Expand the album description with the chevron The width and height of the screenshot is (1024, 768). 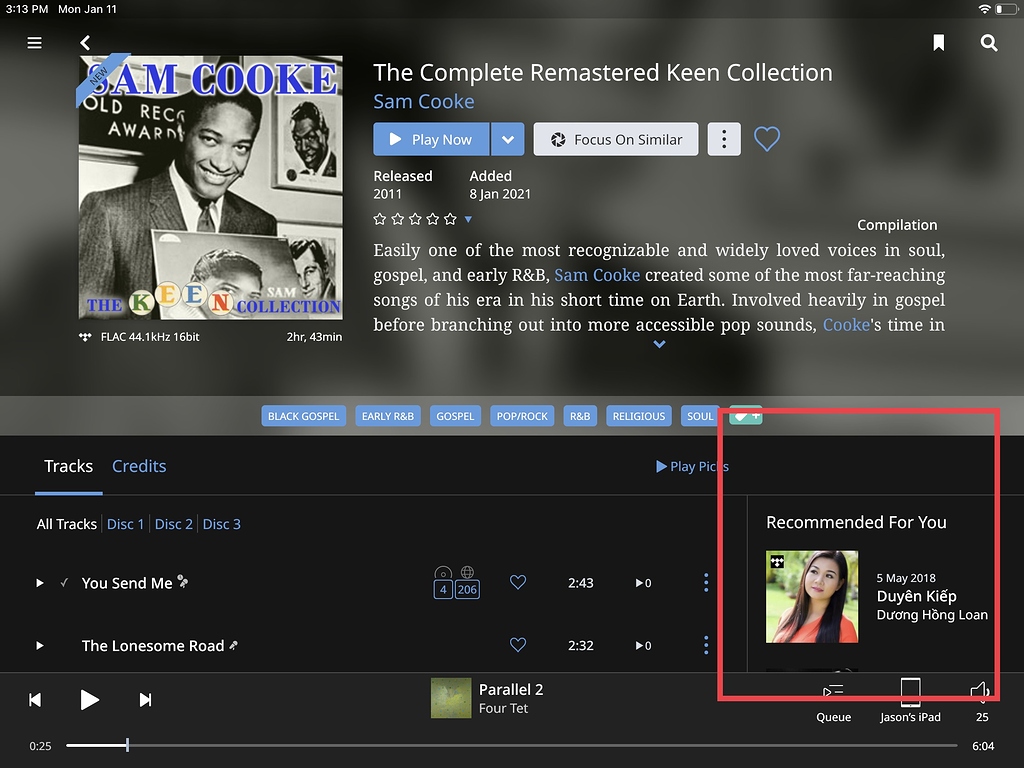pos(658,344)
